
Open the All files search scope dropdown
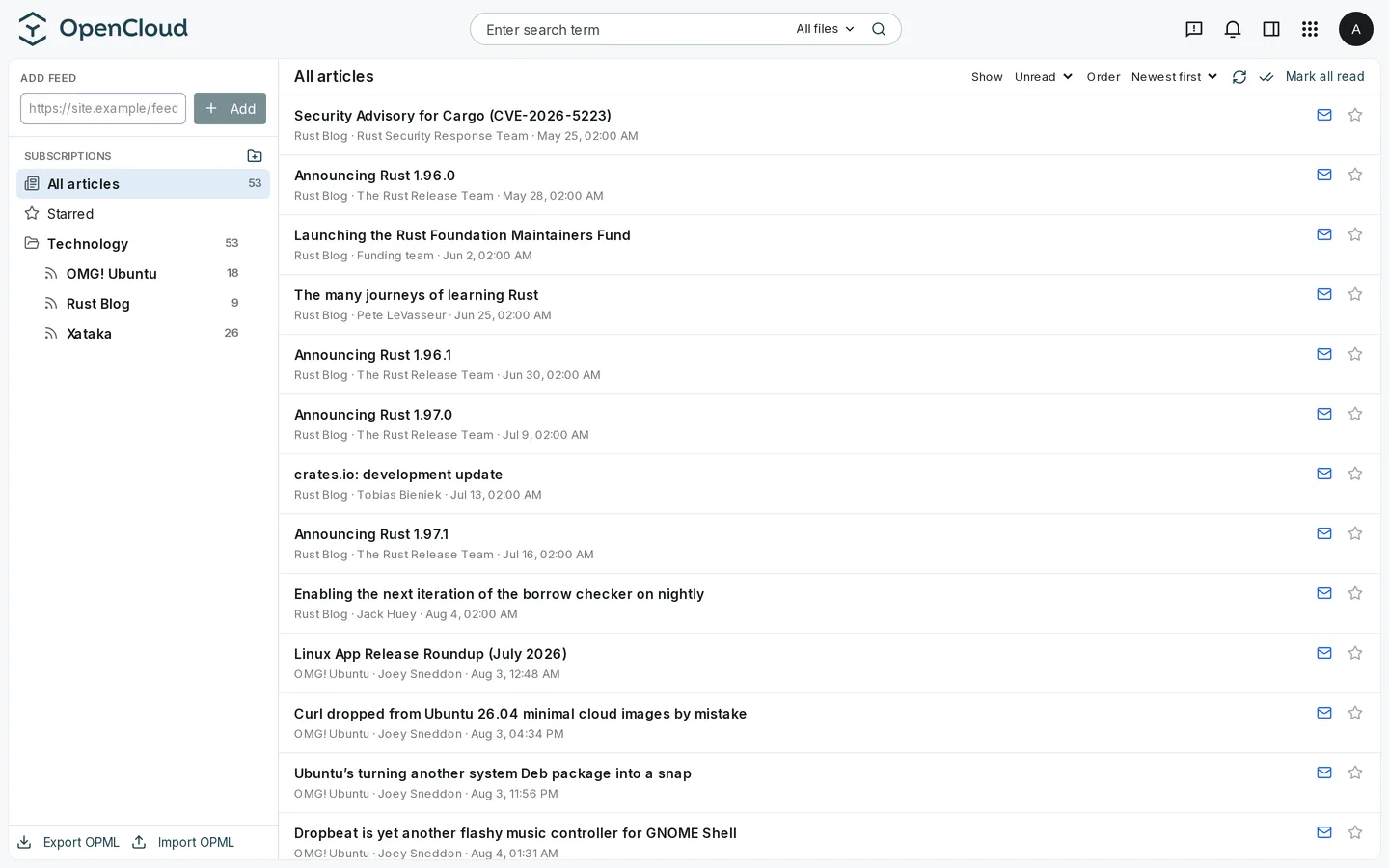click(826, 29)
